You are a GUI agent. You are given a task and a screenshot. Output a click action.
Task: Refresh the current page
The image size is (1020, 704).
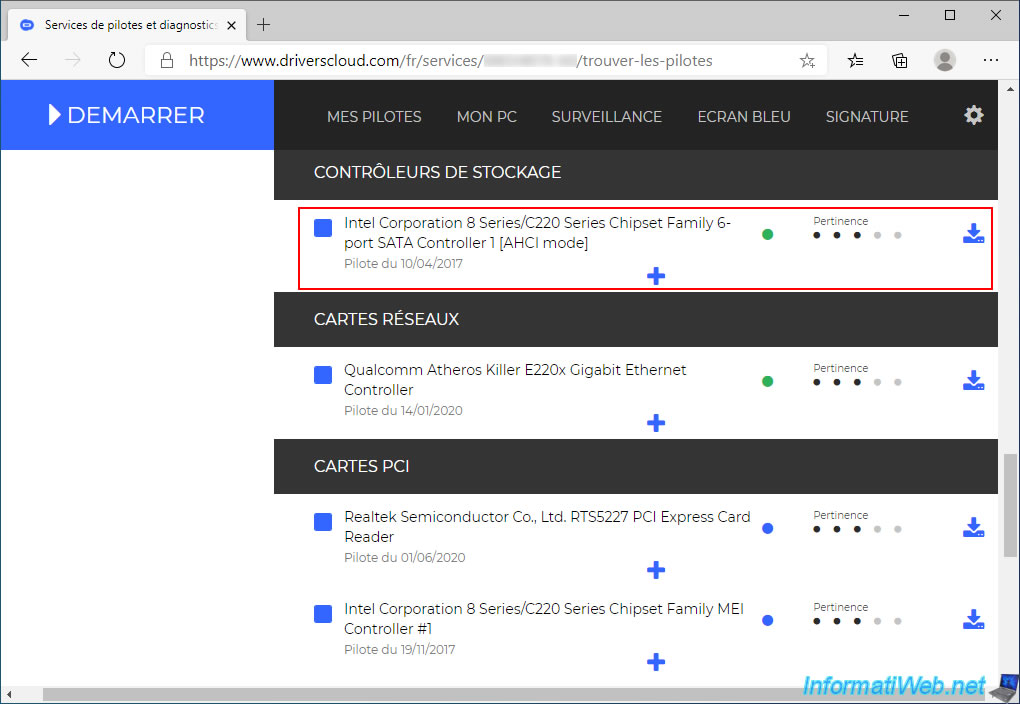(117, 61)
